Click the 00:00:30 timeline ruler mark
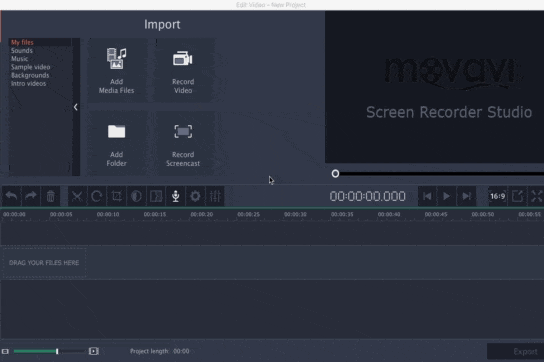This screenshot has height=362, width=544. 295,214
